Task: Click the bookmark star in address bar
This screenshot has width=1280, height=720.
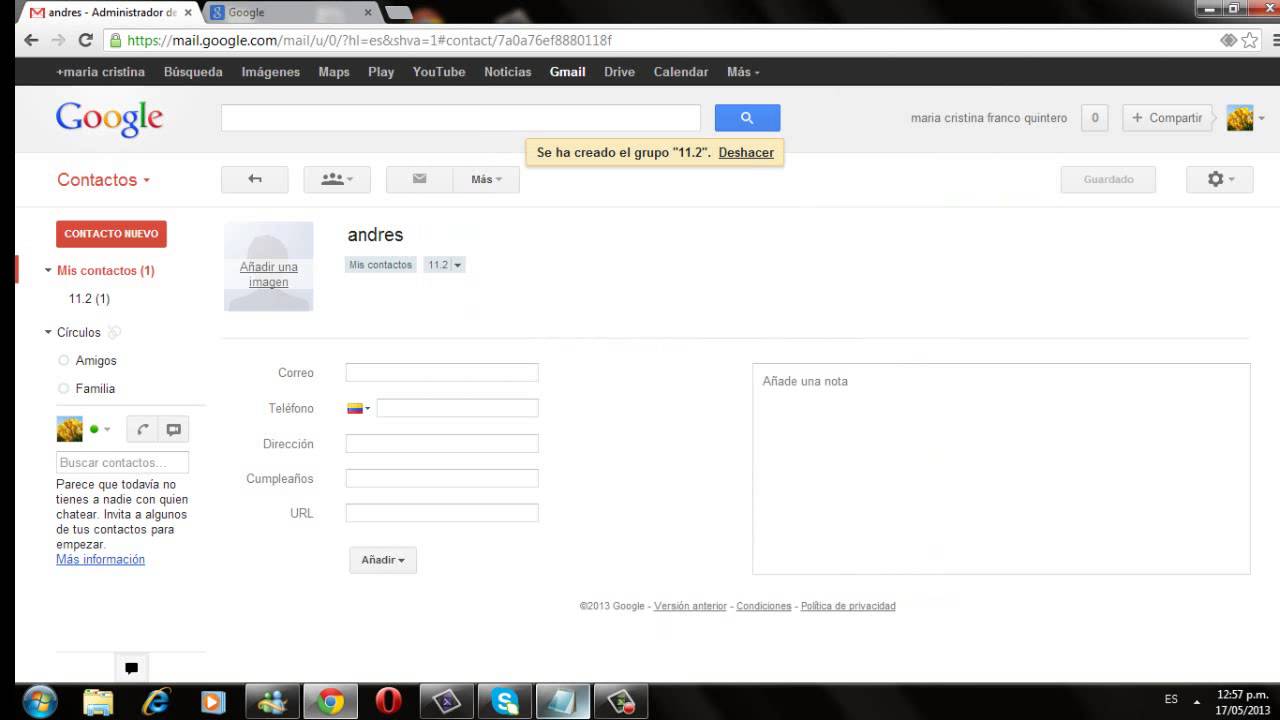Action: (1250, 41)
